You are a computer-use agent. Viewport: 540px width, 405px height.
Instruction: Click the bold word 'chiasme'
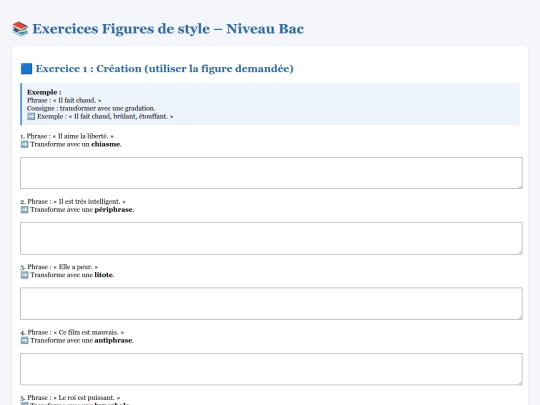[106, 144]
